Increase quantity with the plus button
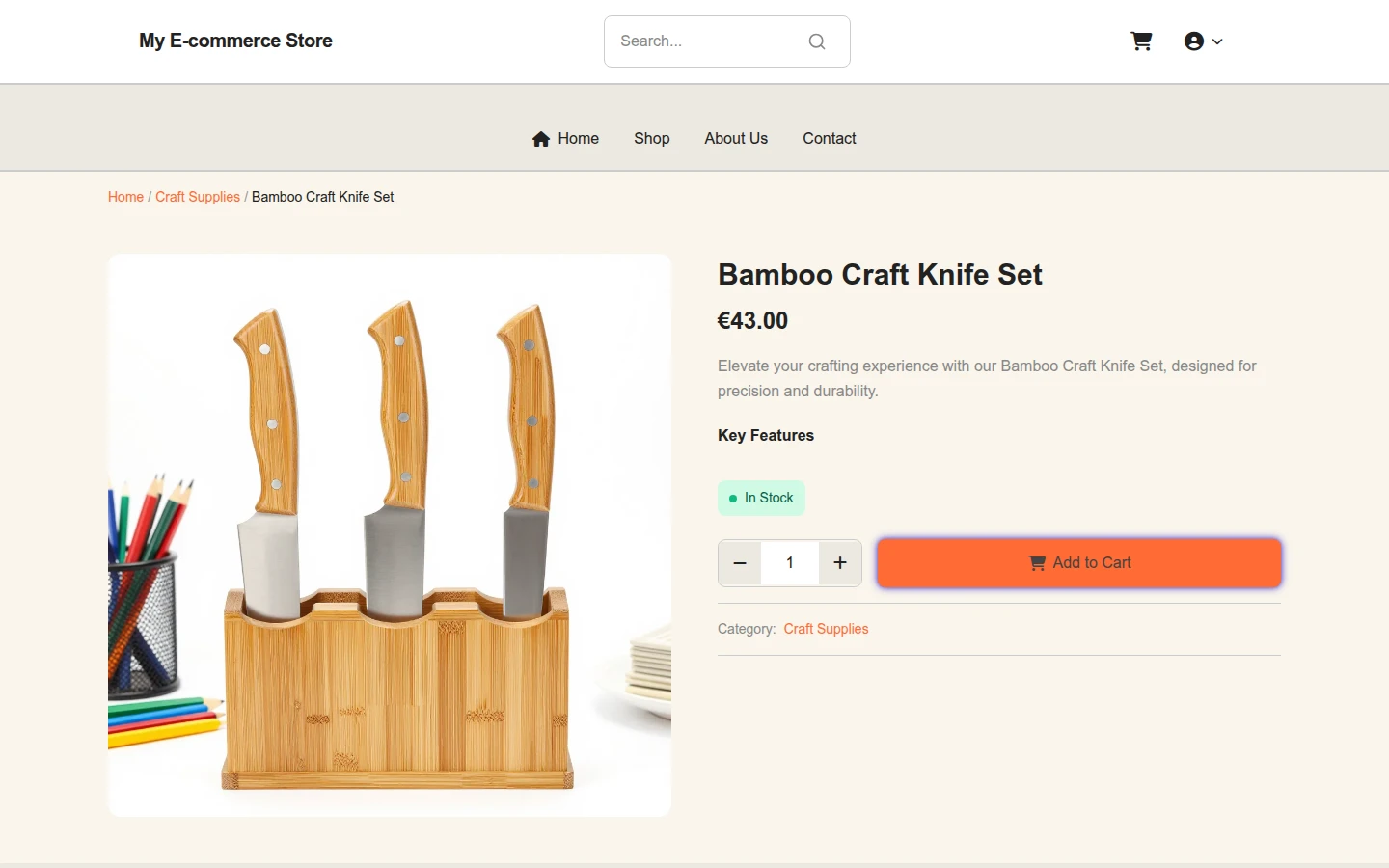 pyautogui.click(x=840, y=563)
